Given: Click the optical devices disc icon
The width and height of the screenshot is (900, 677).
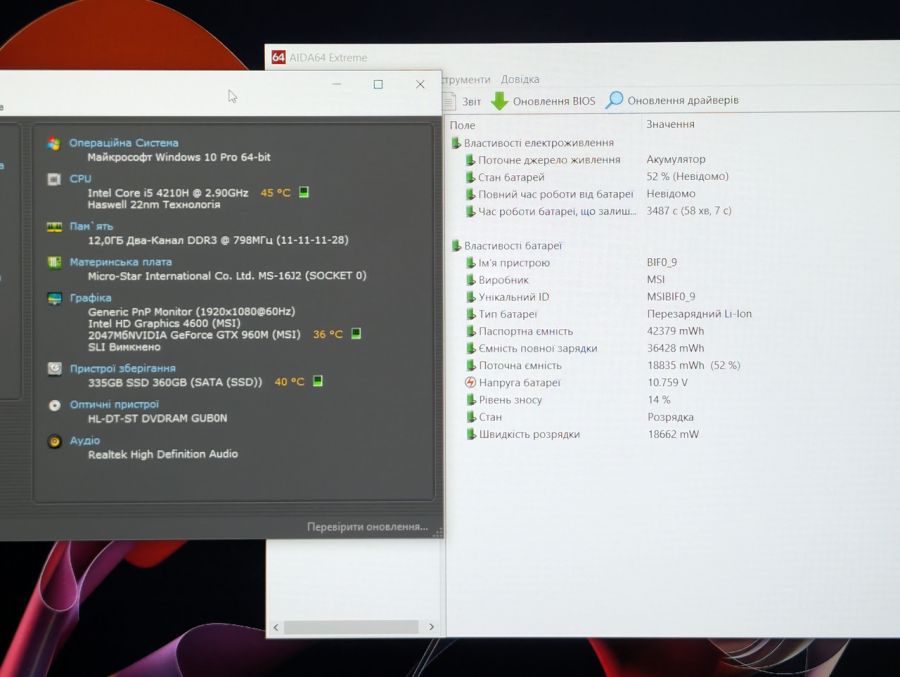Looking at the screenshot, I should [55, 405].
